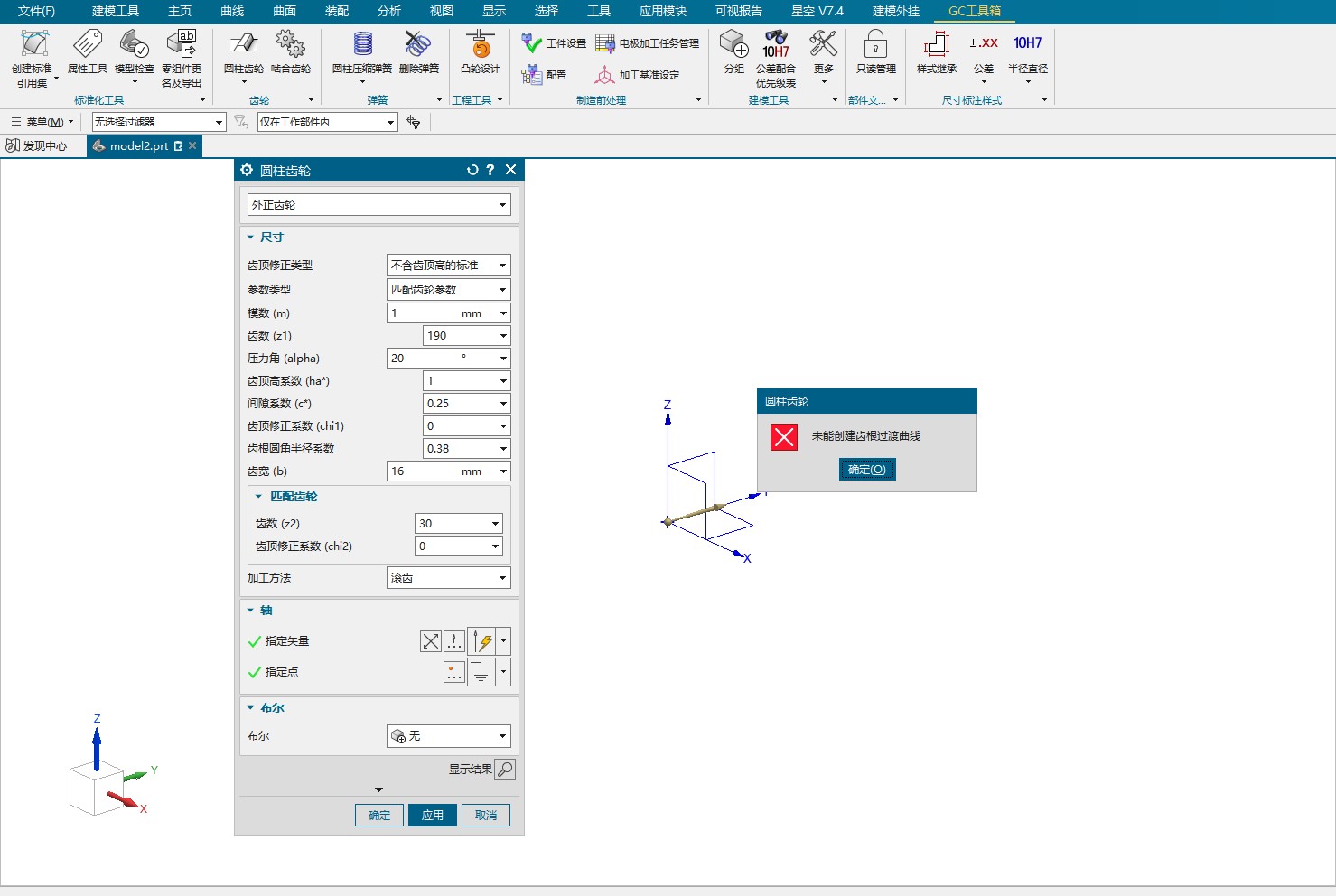Click 确定(O) in the error dialog
The image size is (1336, 896).
pyautogui.click(x=867, y=470)
